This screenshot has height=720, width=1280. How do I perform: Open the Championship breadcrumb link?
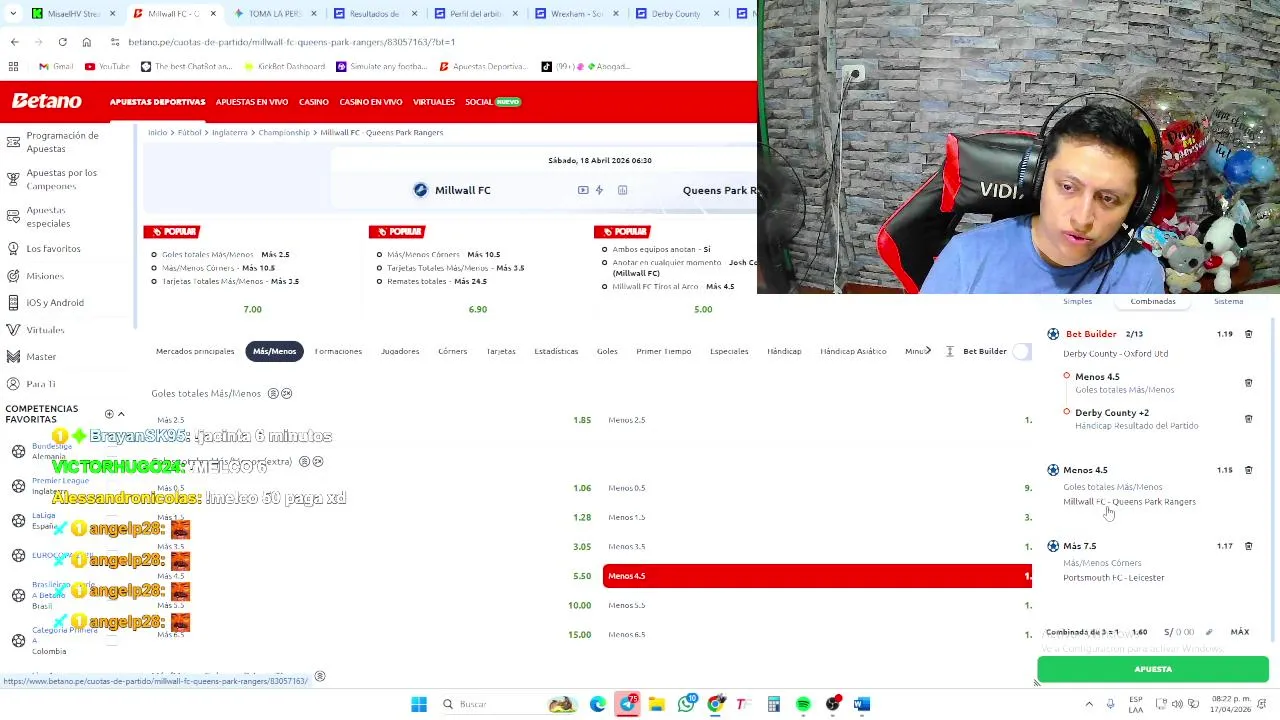click(284, 132)
